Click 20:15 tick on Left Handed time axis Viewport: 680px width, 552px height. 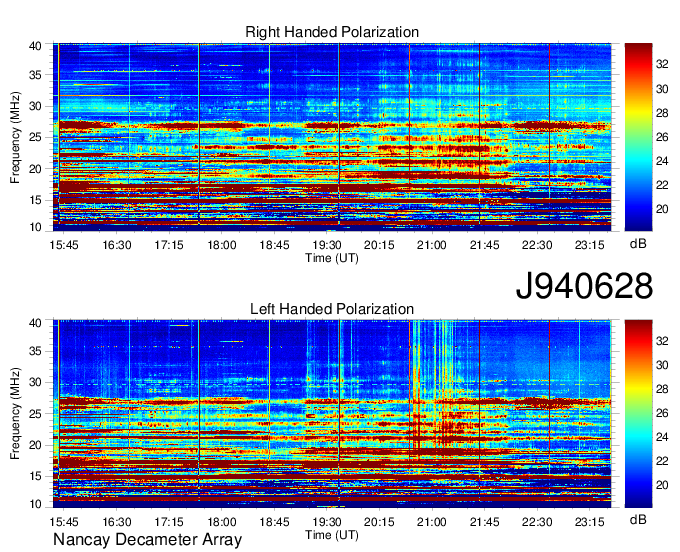(379, 522)
